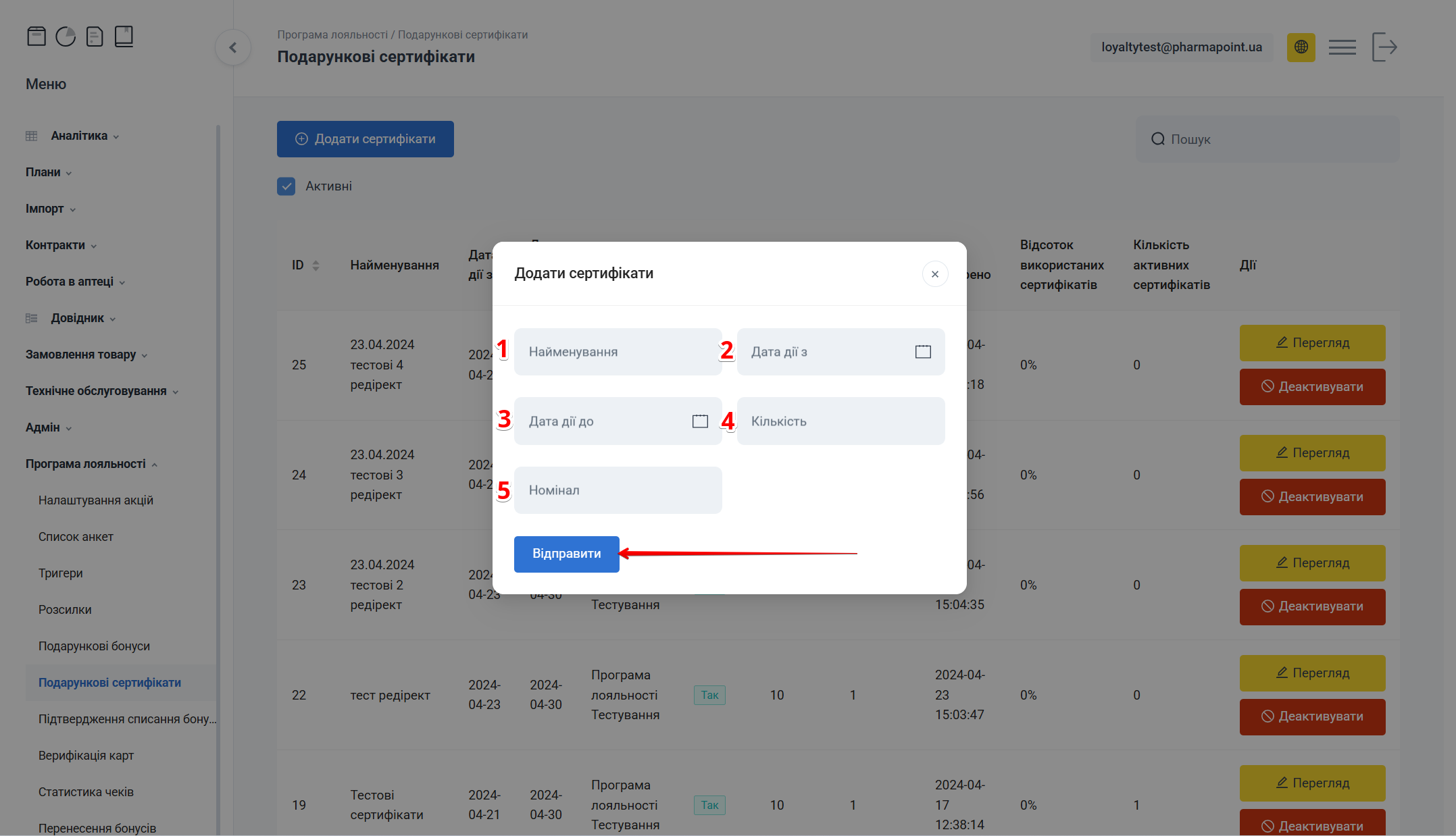Viewport: 1456px width, 836px height.
Task: Click the document icon in the sidebar header
Action: click(x=95, y=36)
